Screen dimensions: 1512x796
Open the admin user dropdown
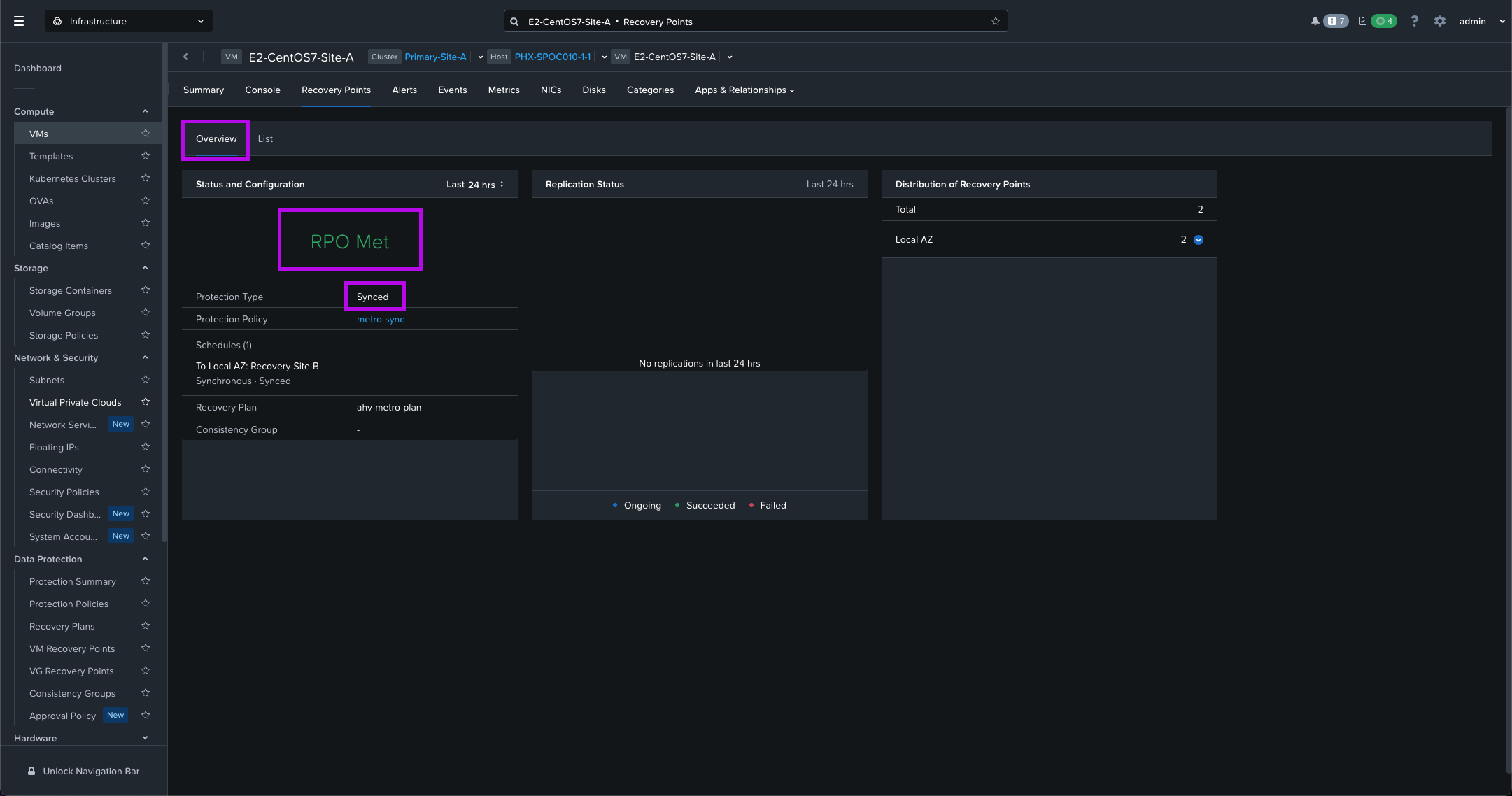tap(1482, 21)
